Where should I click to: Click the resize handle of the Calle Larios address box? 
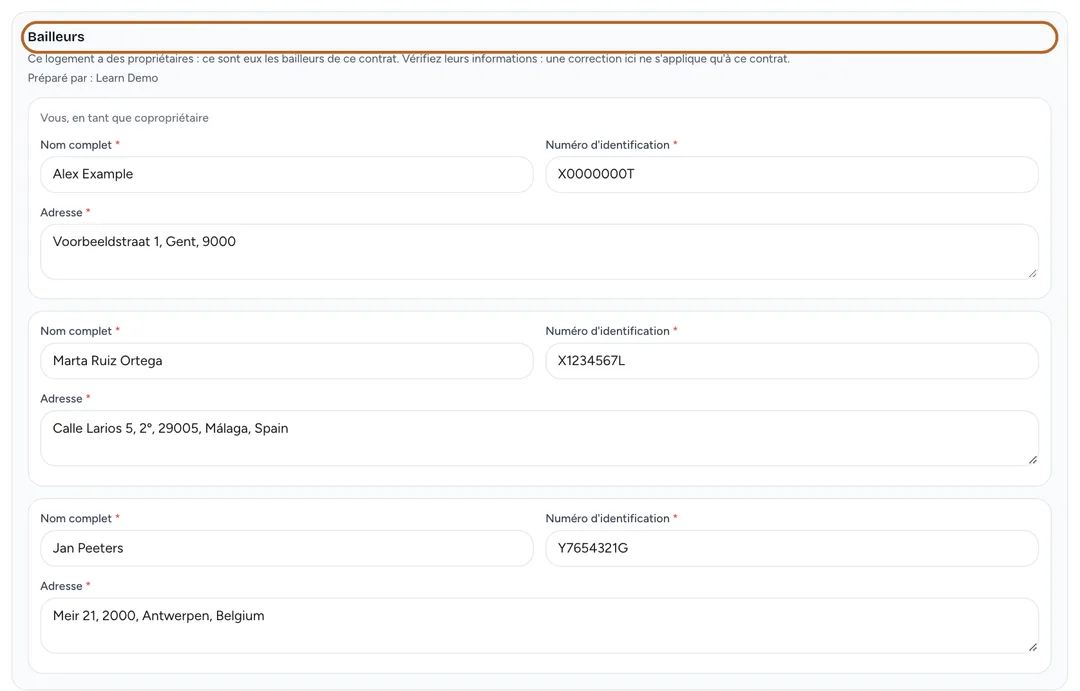pyautogui.click(x=1032, y=460)
